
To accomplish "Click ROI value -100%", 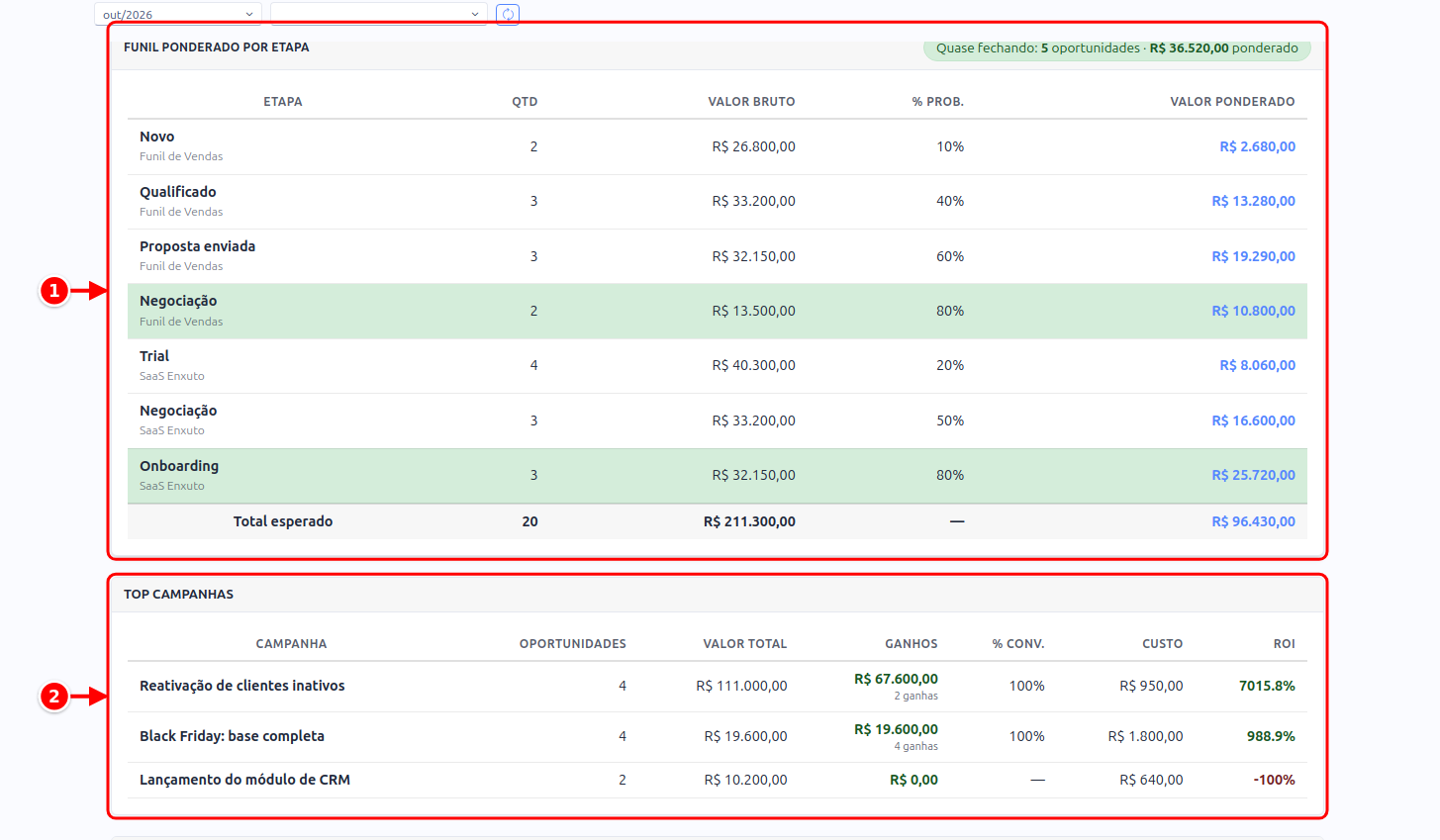I will (1274, 780).
